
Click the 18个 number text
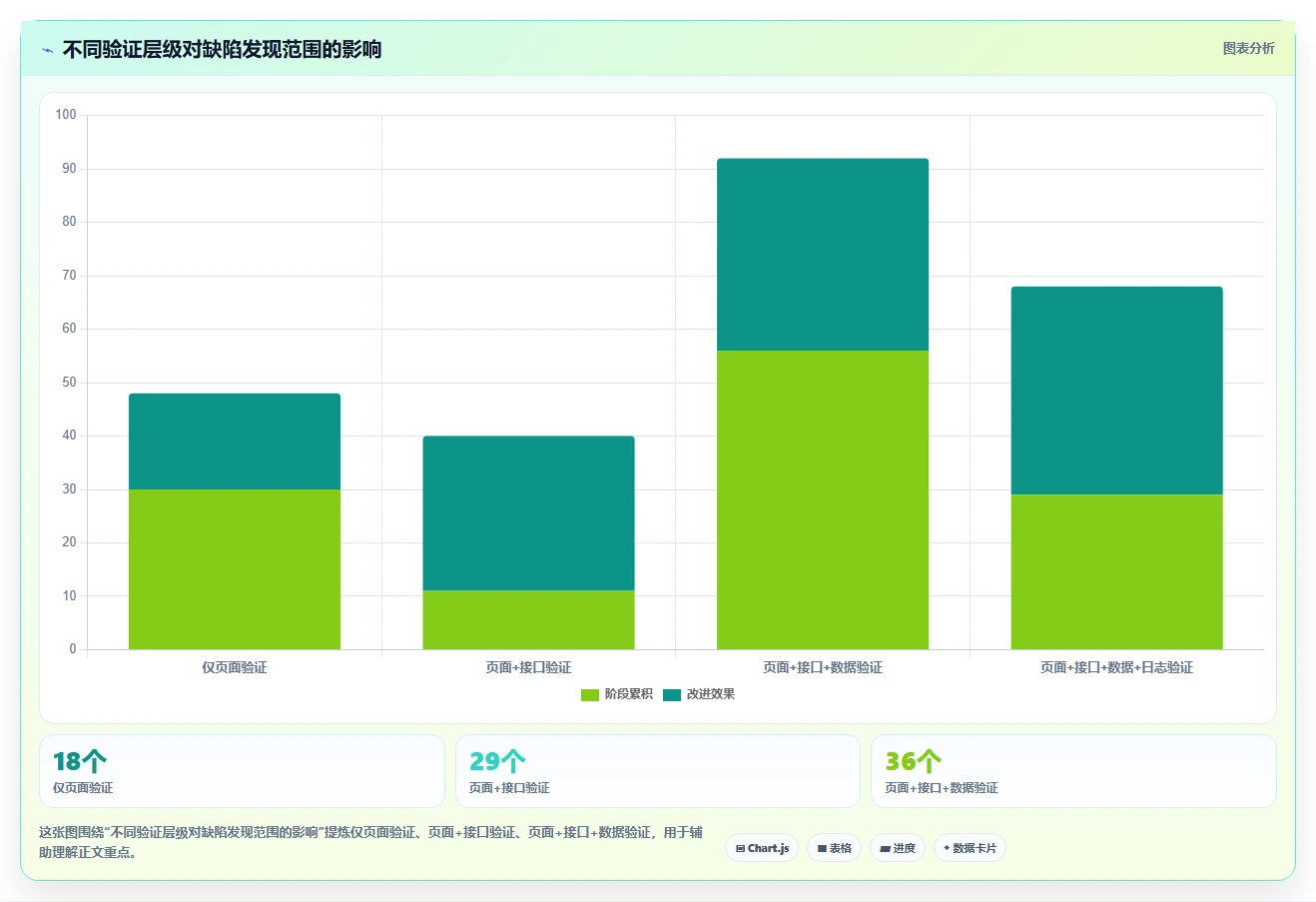[x=79, y=761]
